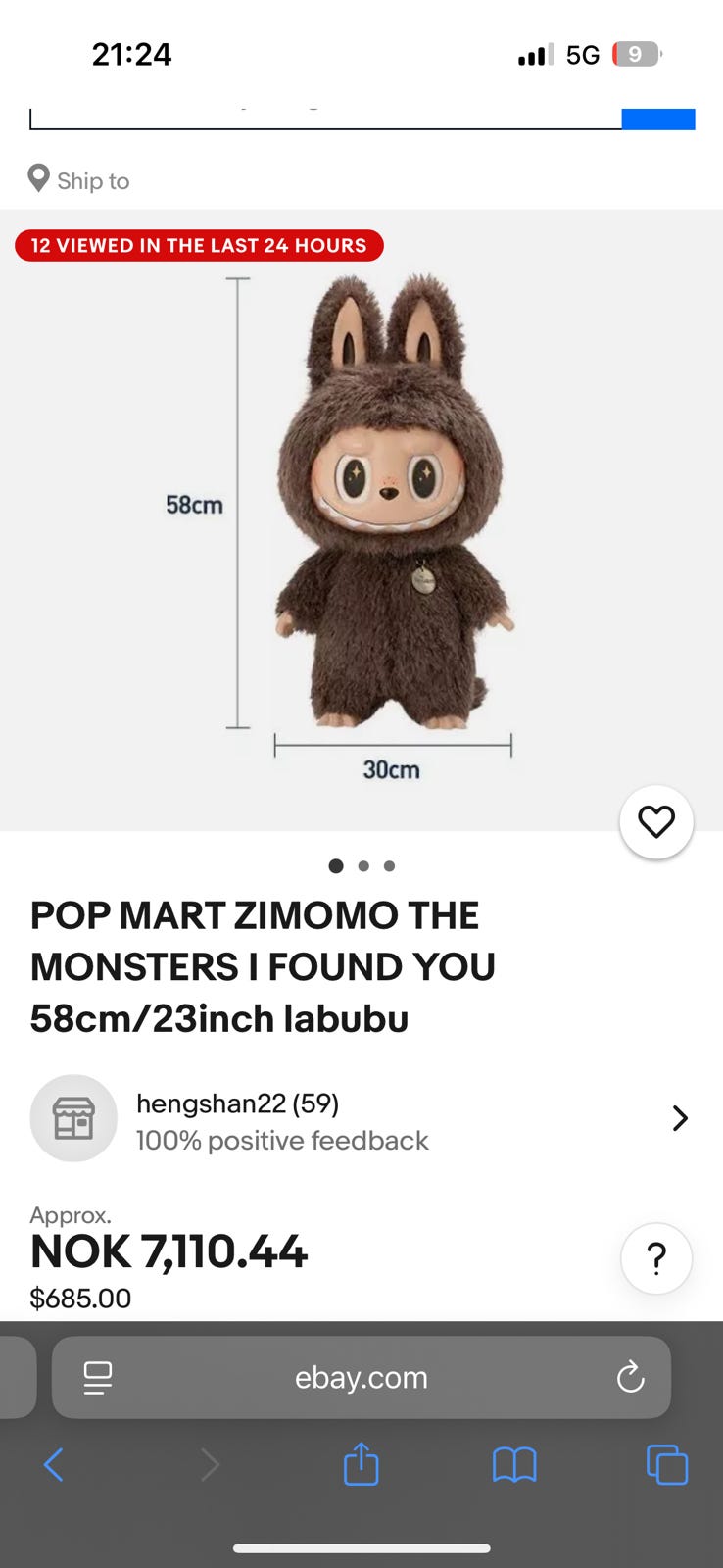Expand seller details with right chevron
723x1568 pixels.
[680, 1118]
